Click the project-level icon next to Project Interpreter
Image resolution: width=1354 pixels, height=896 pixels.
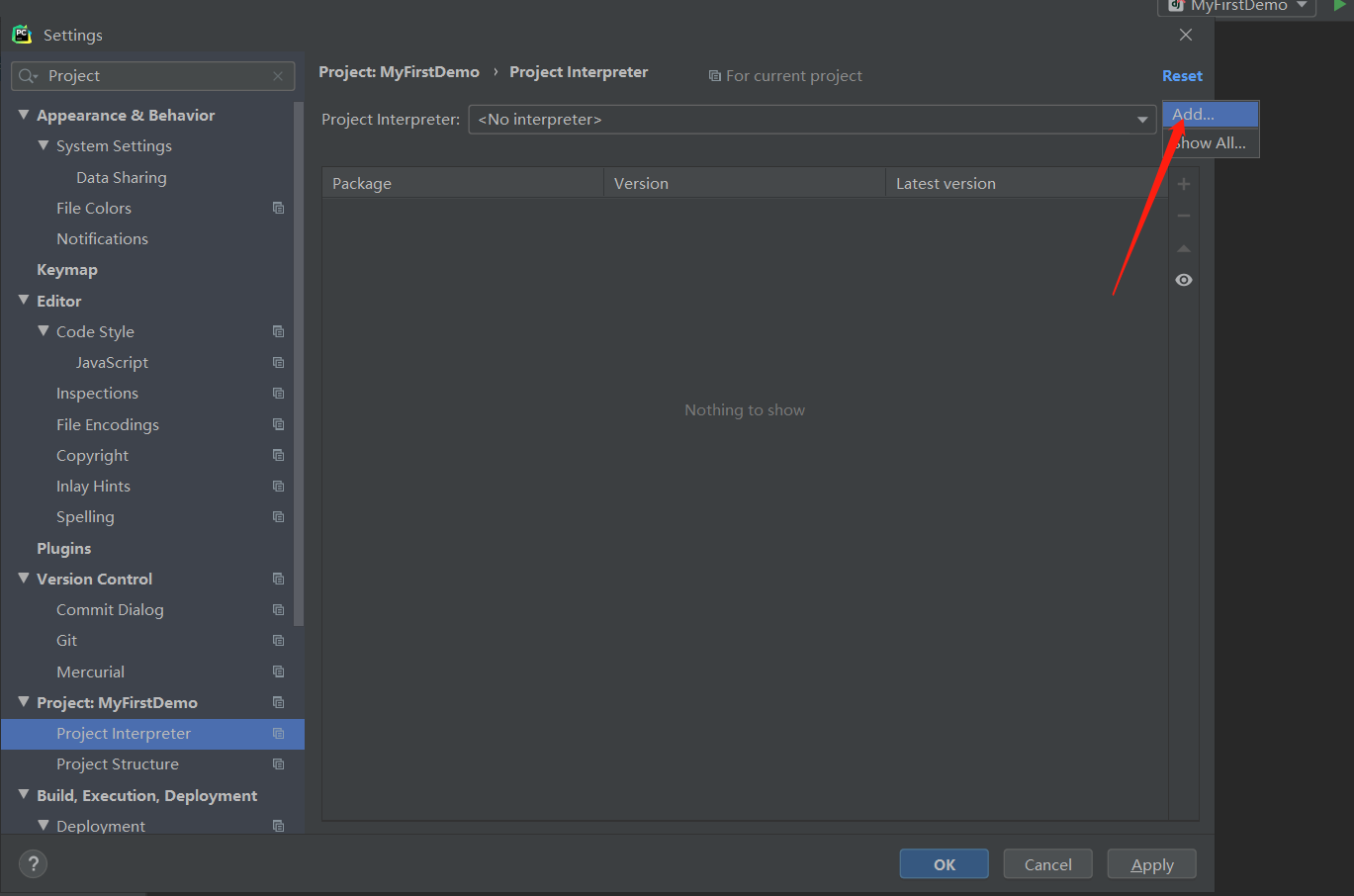coord(278,733)
